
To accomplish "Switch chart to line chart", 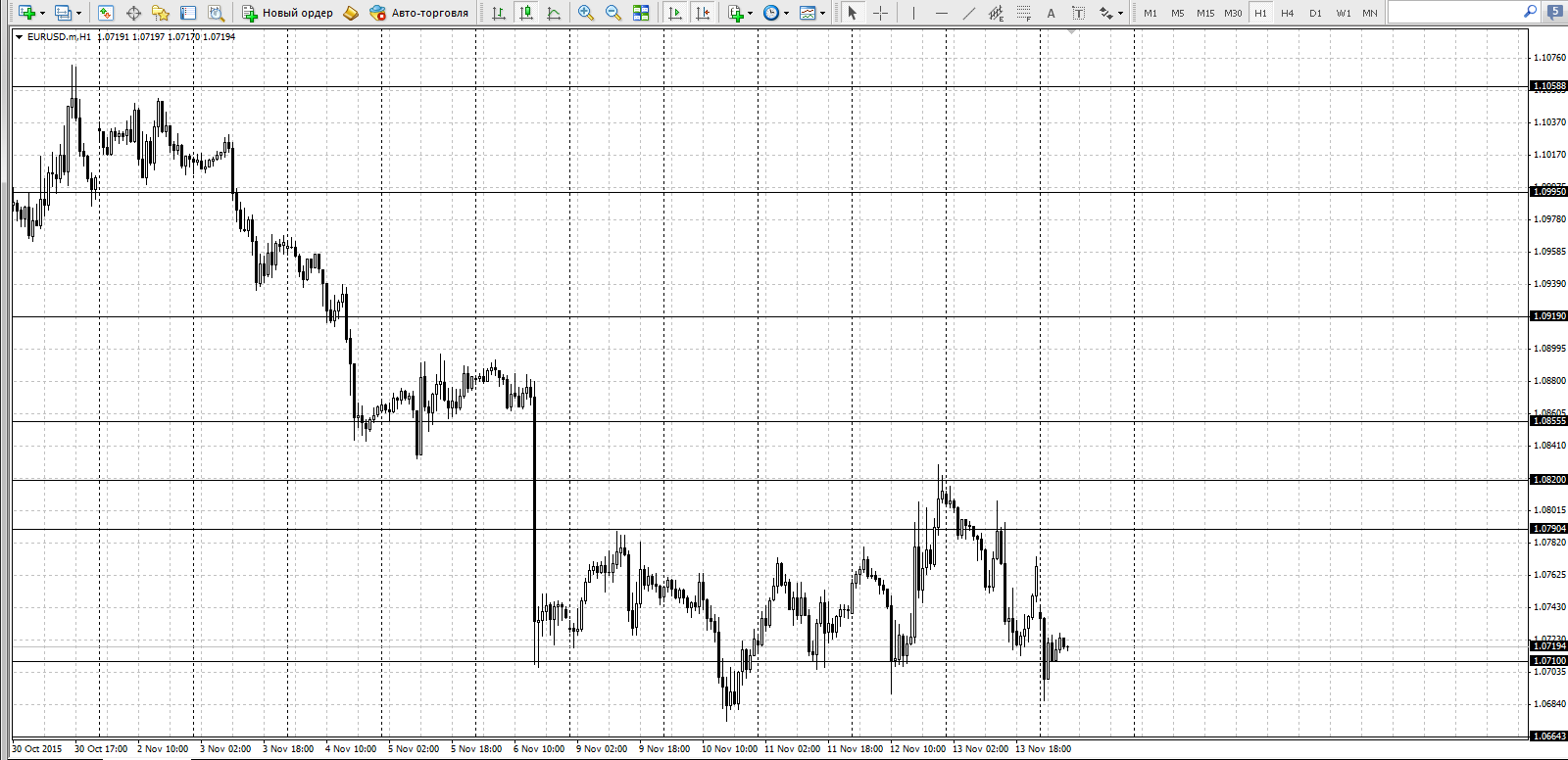I will tap(554, 13).
